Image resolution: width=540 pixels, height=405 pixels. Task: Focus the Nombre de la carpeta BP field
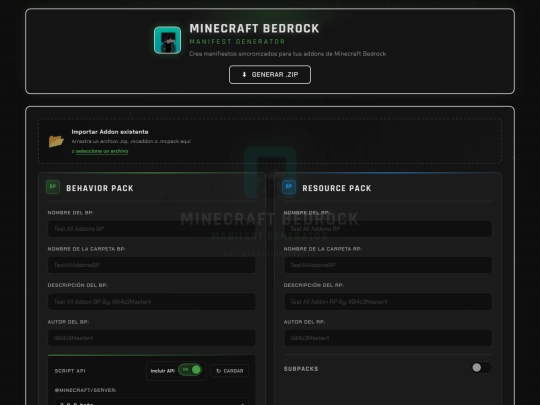point(152,265)
